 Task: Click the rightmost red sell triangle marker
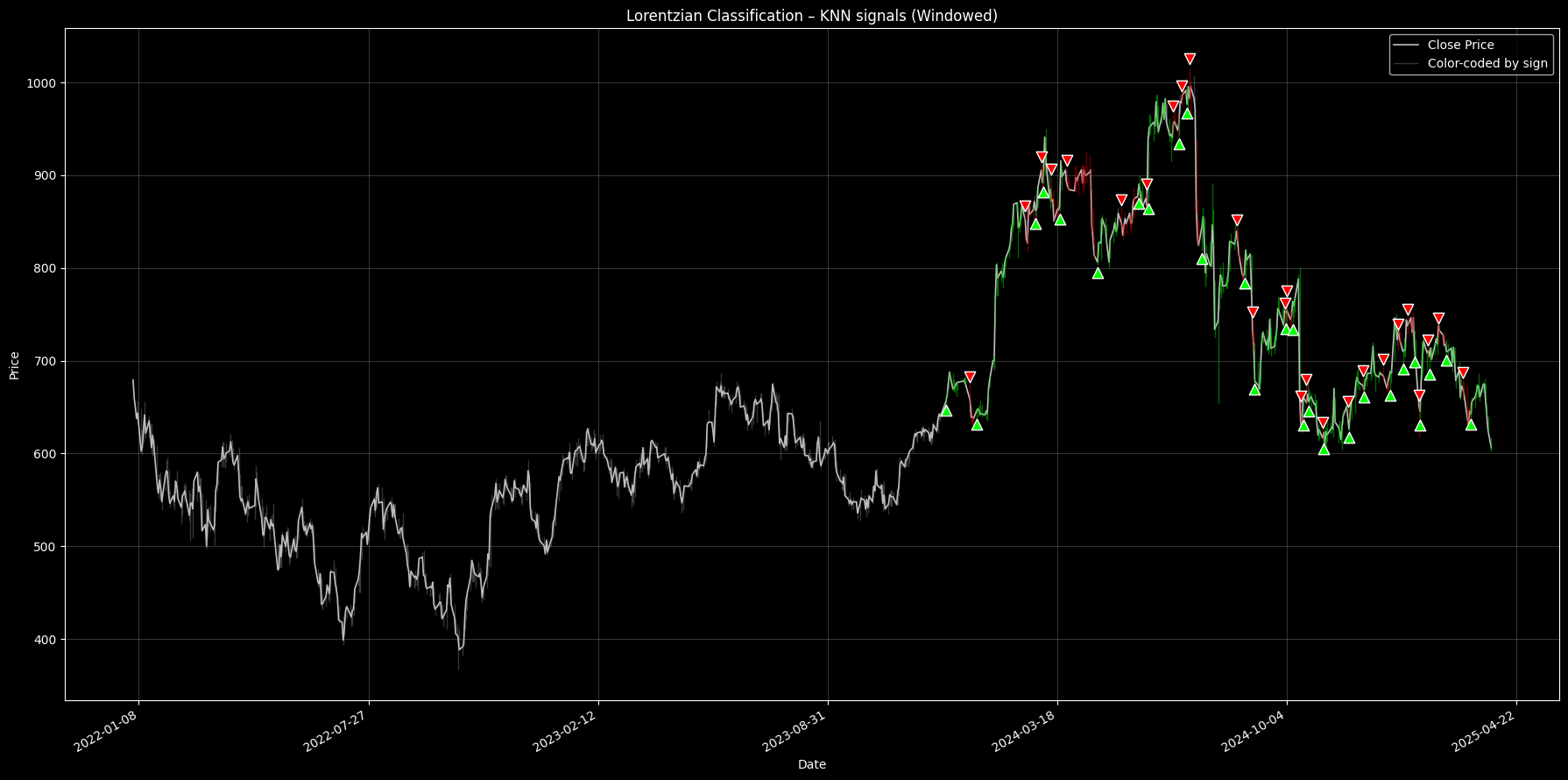pyautogui.click(x=1463, y=372)
